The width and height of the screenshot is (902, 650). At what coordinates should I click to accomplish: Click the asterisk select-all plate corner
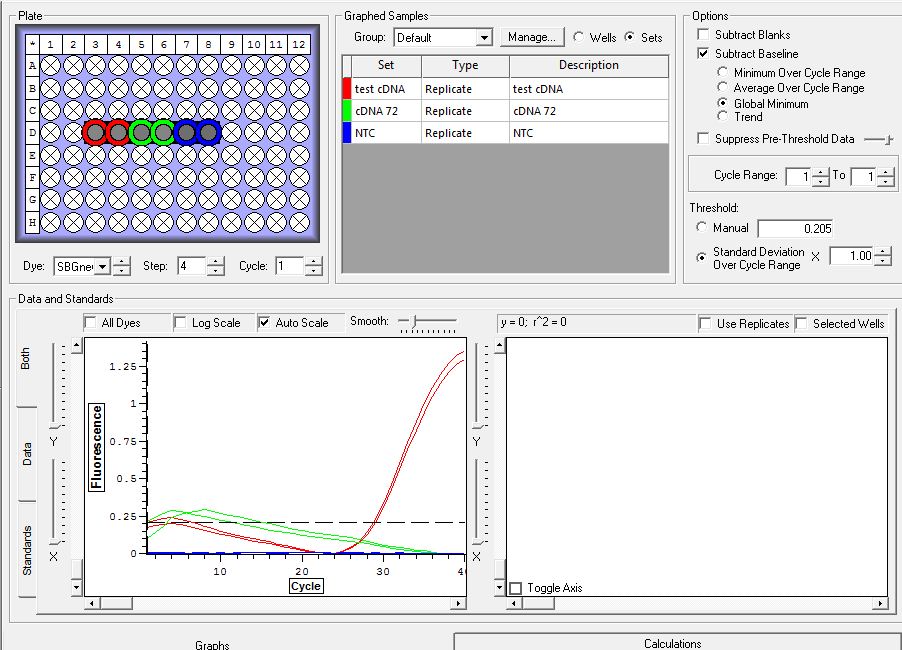click(32, 45)
